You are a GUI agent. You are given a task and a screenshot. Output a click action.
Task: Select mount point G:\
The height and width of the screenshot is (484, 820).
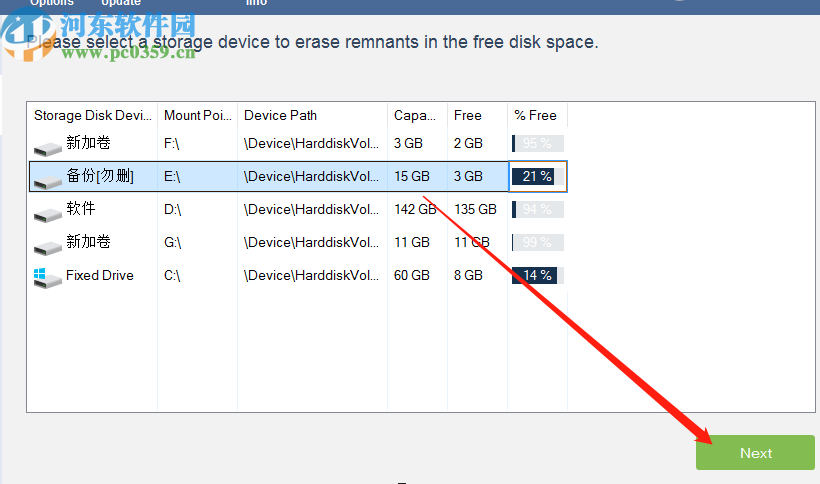click(173, 242)
